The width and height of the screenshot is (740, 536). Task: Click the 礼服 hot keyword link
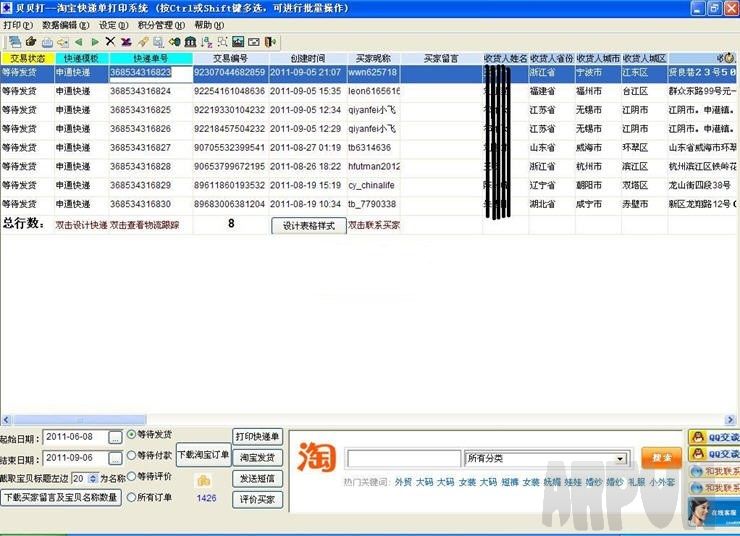pyautogui.click(x=637, y=482)
